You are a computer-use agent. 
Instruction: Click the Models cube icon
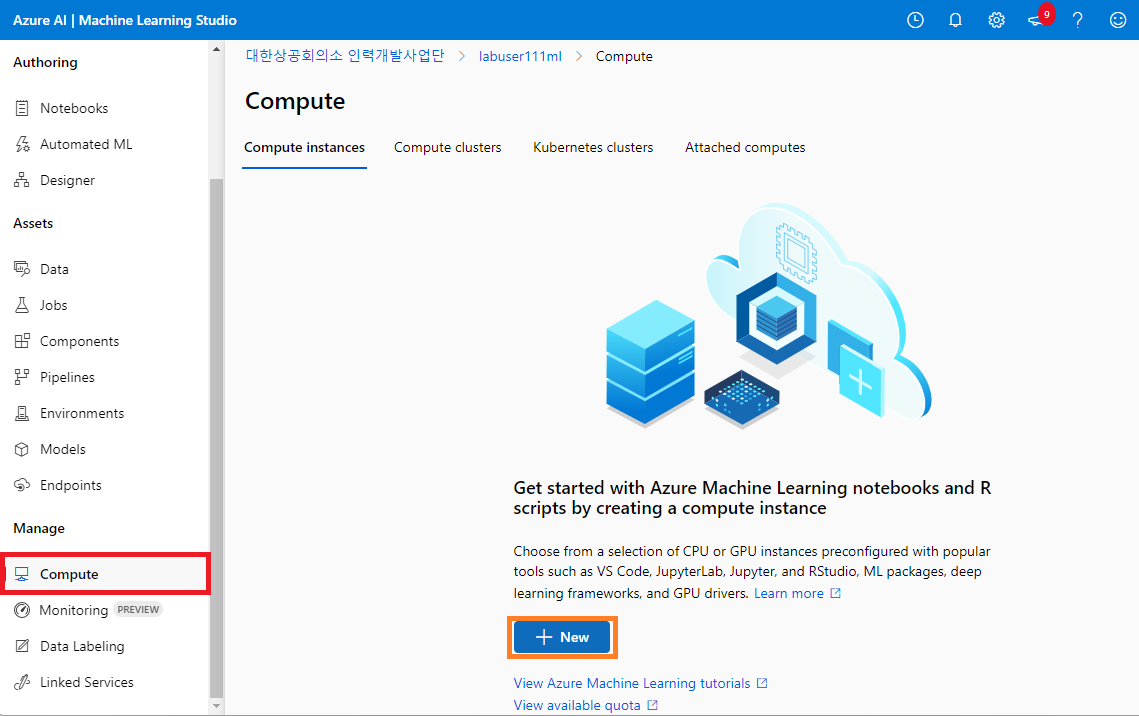22,449
